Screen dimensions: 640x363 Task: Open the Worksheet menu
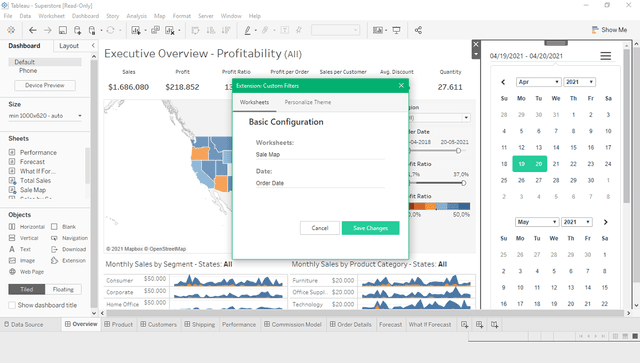(x=51, y=16)
